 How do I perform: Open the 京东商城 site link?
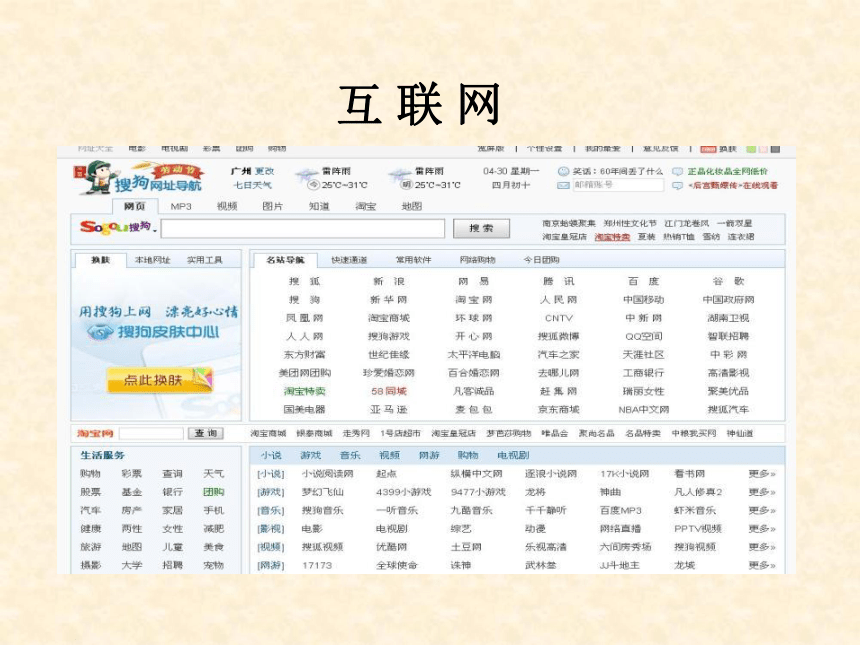click(x=559, y=410)
